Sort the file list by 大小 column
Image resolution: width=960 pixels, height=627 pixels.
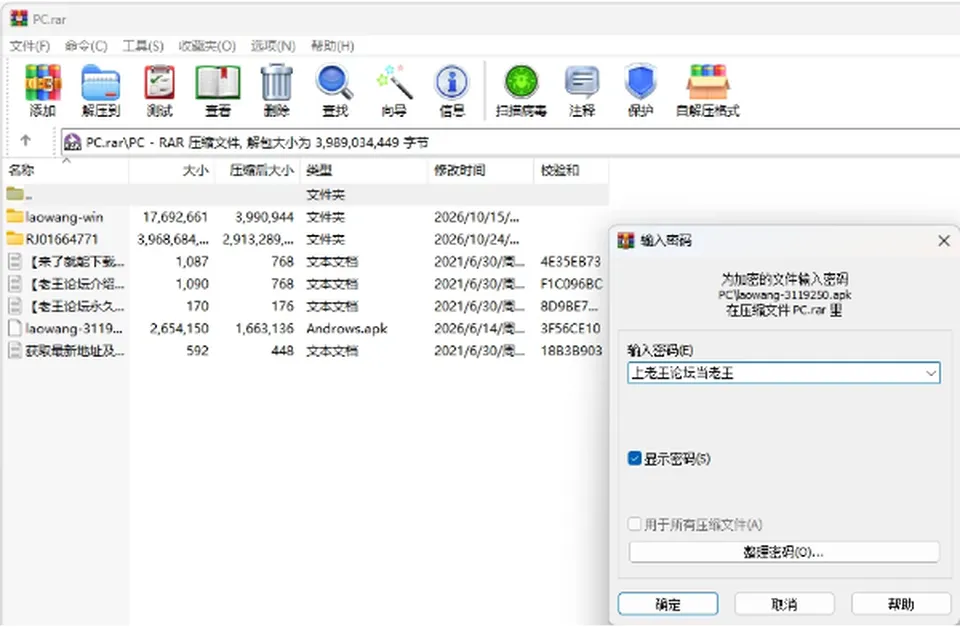click(x=171, y=170)
